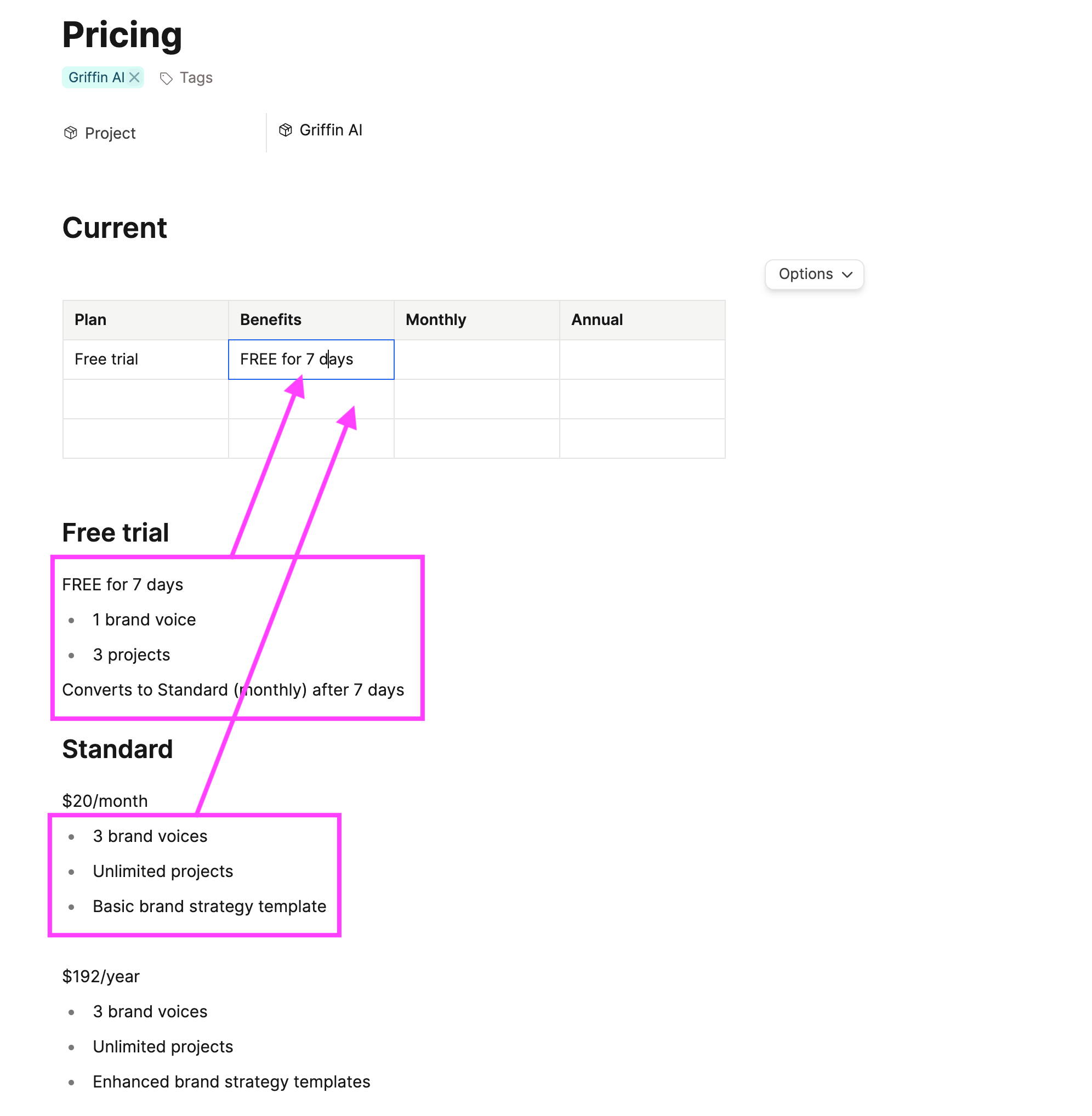
Task: Click the Tags label icon
Action: coord(166,78)
